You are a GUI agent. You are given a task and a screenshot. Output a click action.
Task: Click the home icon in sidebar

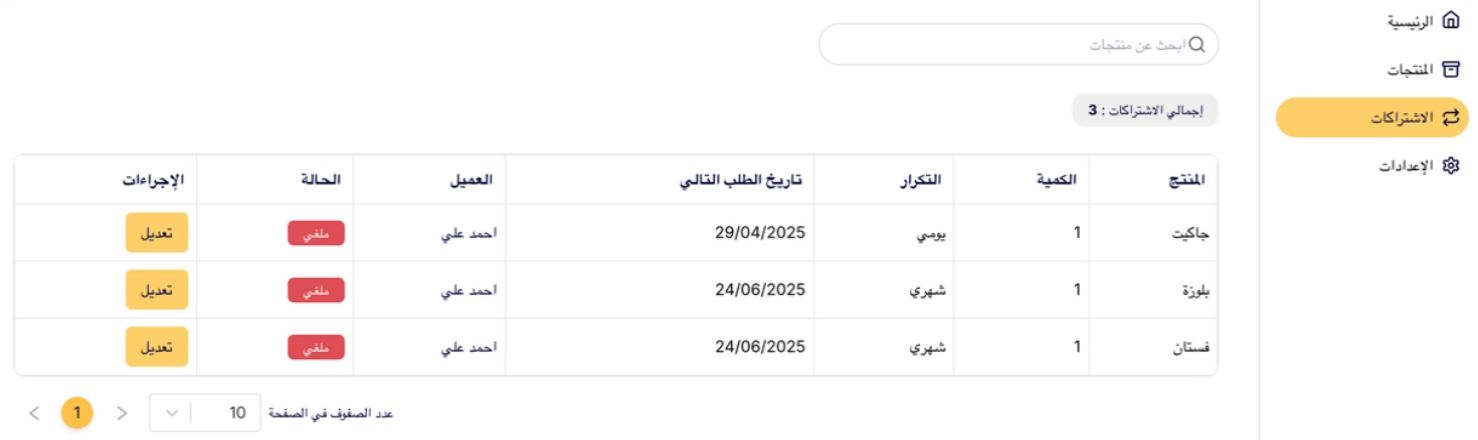coord(1451,21)
